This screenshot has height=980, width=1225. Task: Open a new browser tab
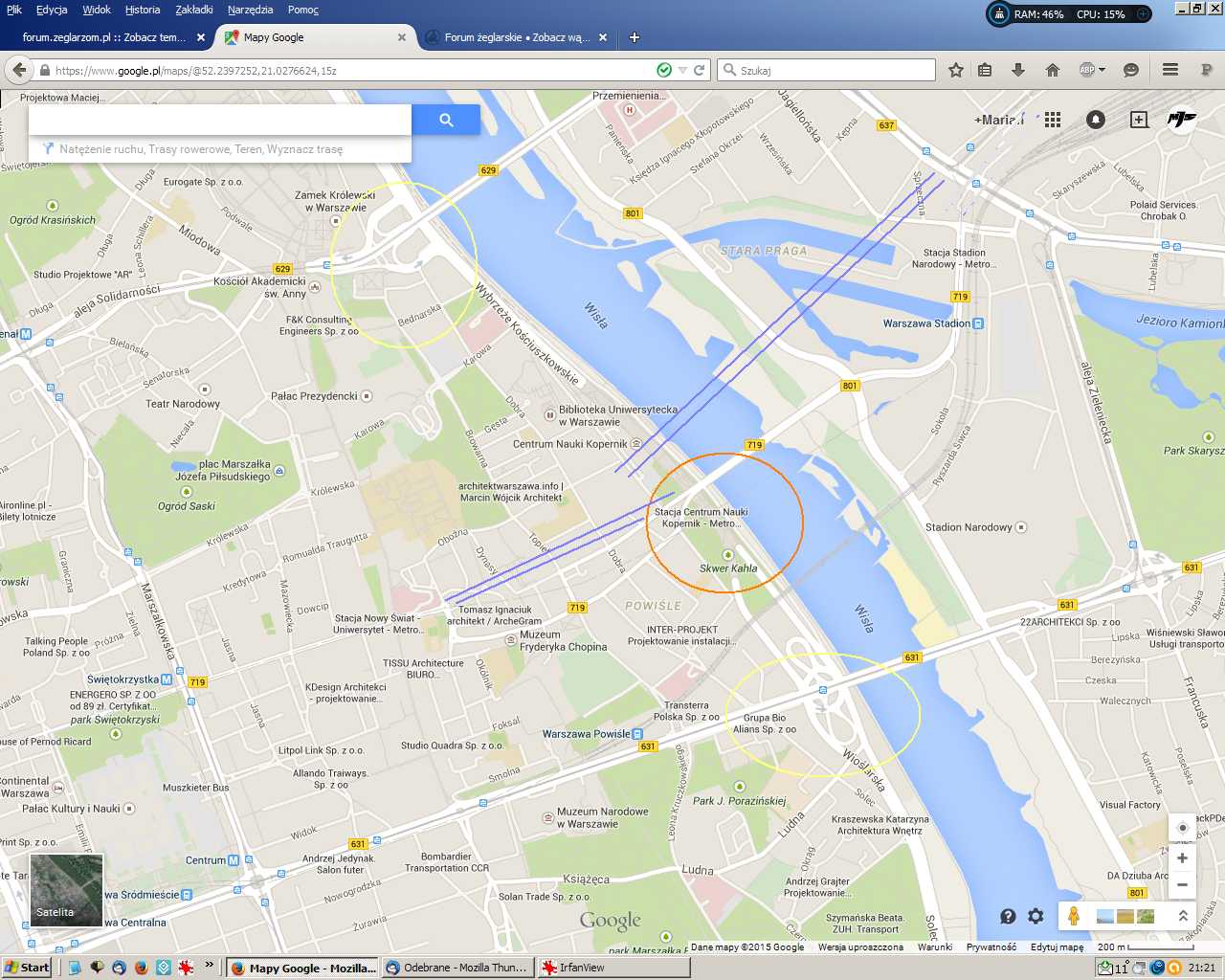tap(634, 37)
